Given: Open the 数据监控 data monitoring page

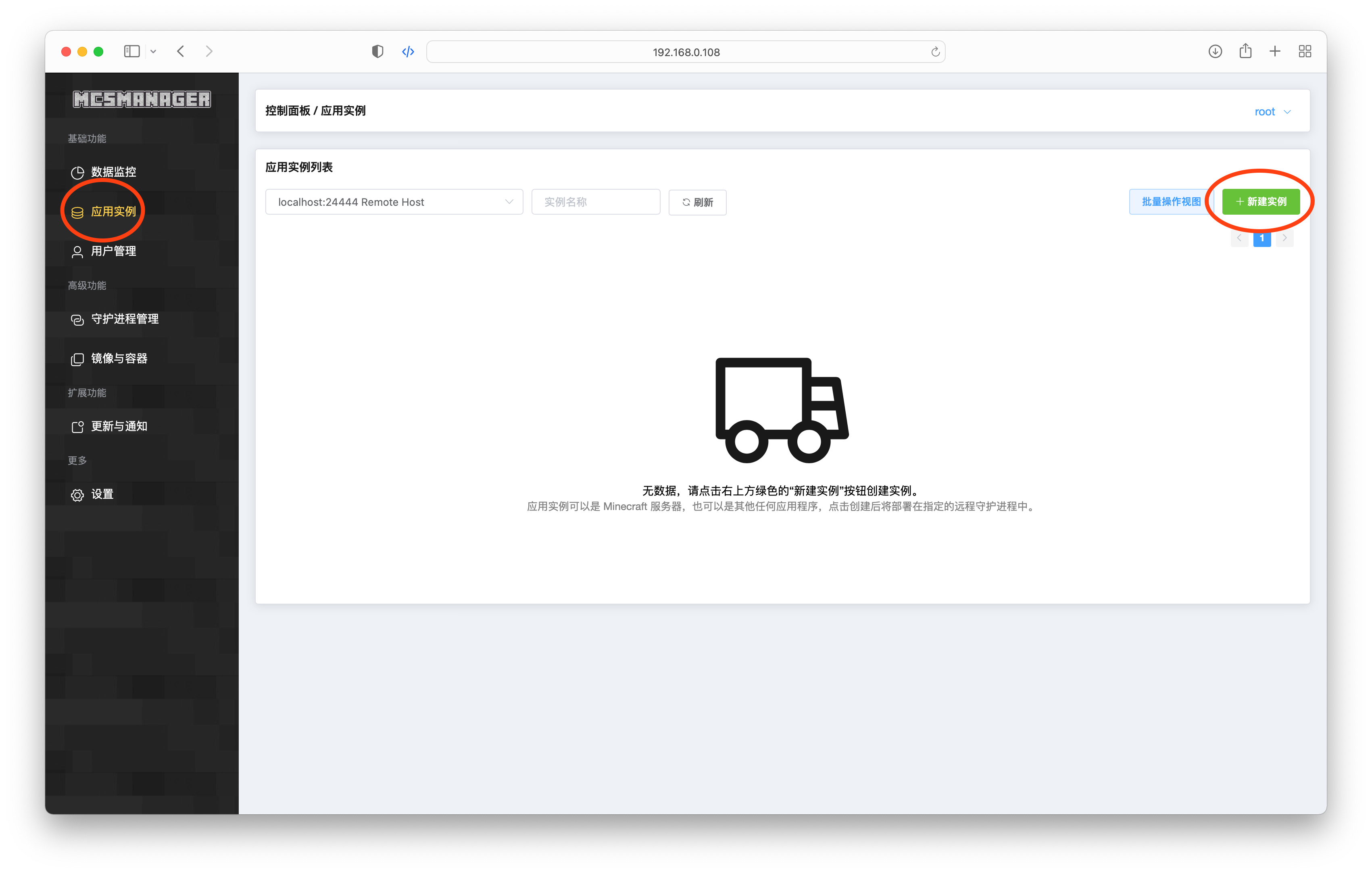Looking at the screenshot, I should (x=113, y=172).
